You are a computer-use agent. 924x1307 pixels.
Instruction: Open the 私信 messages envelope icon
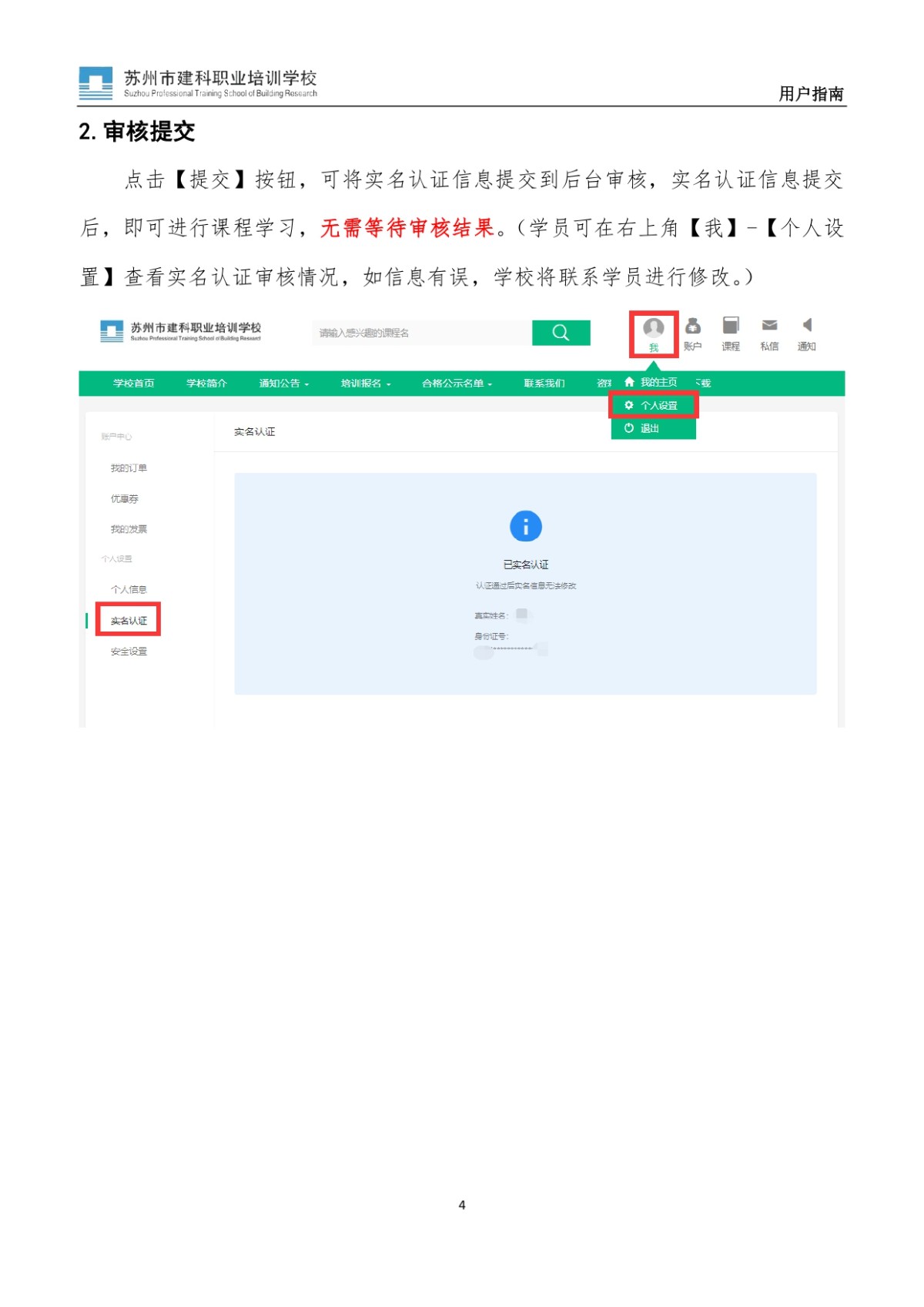pos(769,326)
